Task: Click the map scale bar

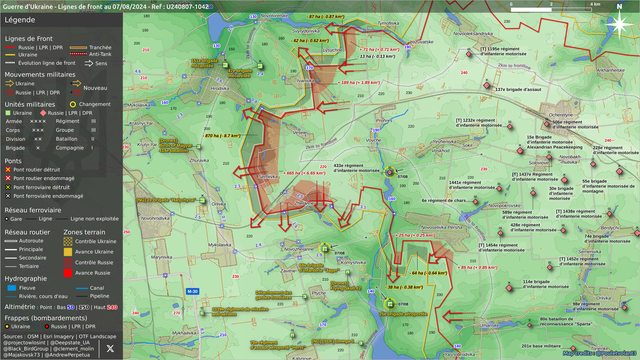Action: click(x=551, y=9)
